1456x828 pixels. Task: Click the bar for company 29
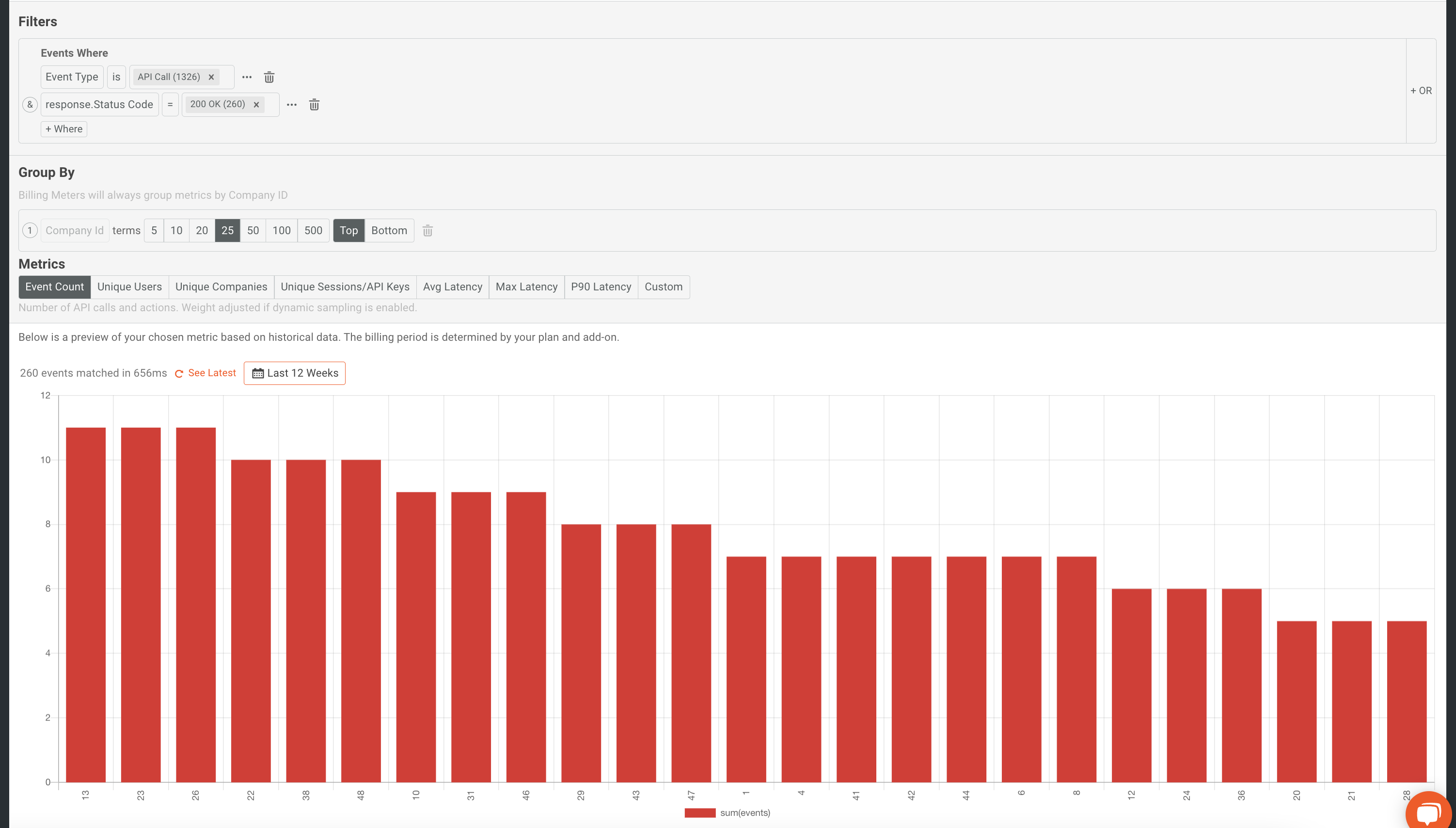[581, 653]
